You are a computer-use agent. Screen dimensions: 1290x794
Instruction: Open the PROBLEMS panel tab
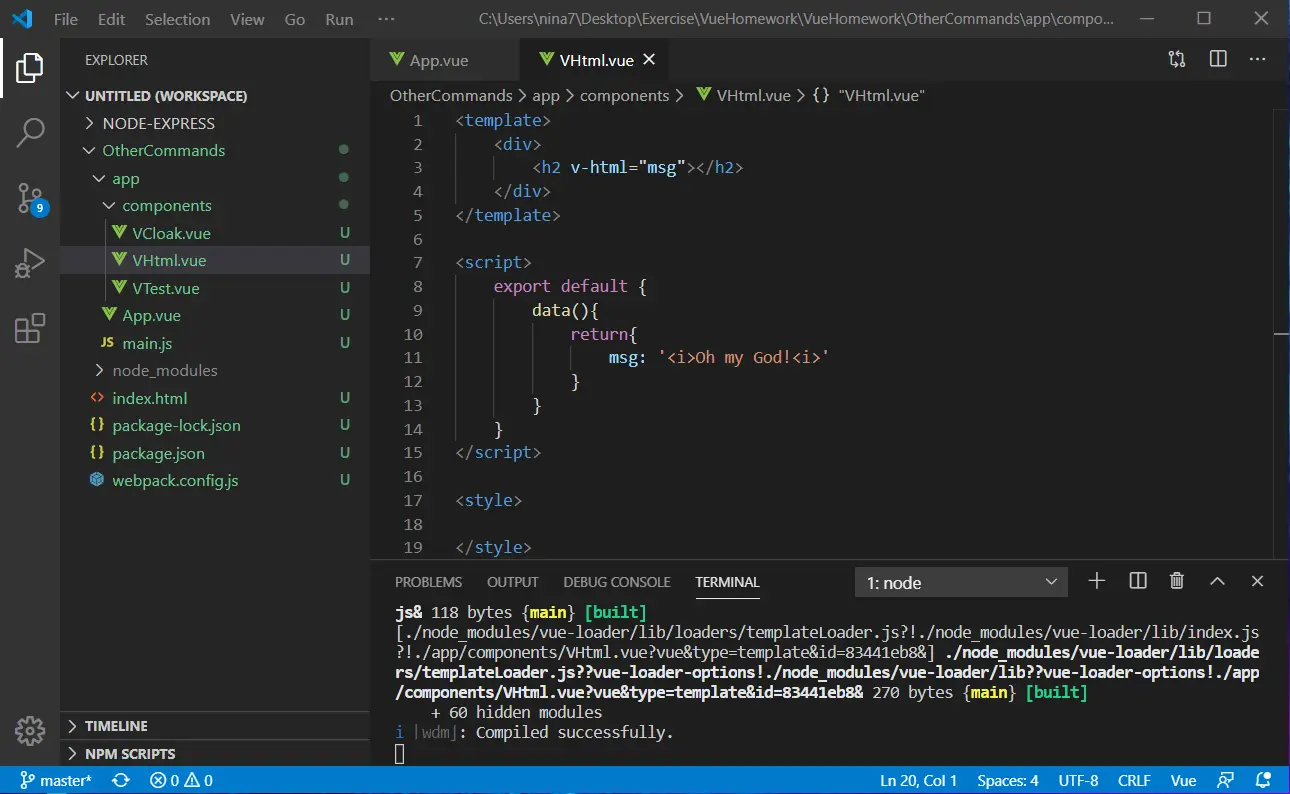[428, 582]
